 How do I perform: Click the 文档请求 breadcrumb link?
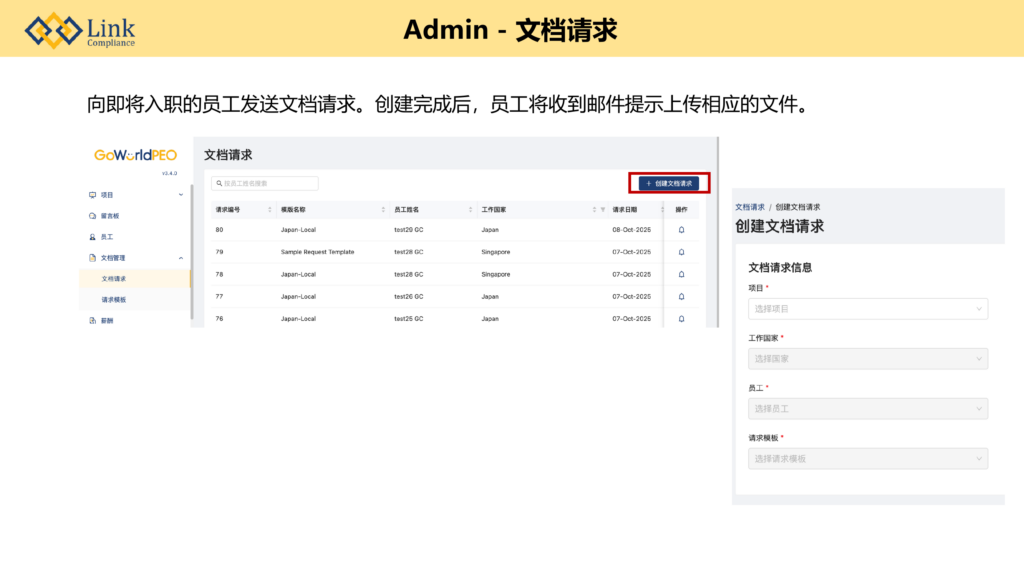[749, 207]
